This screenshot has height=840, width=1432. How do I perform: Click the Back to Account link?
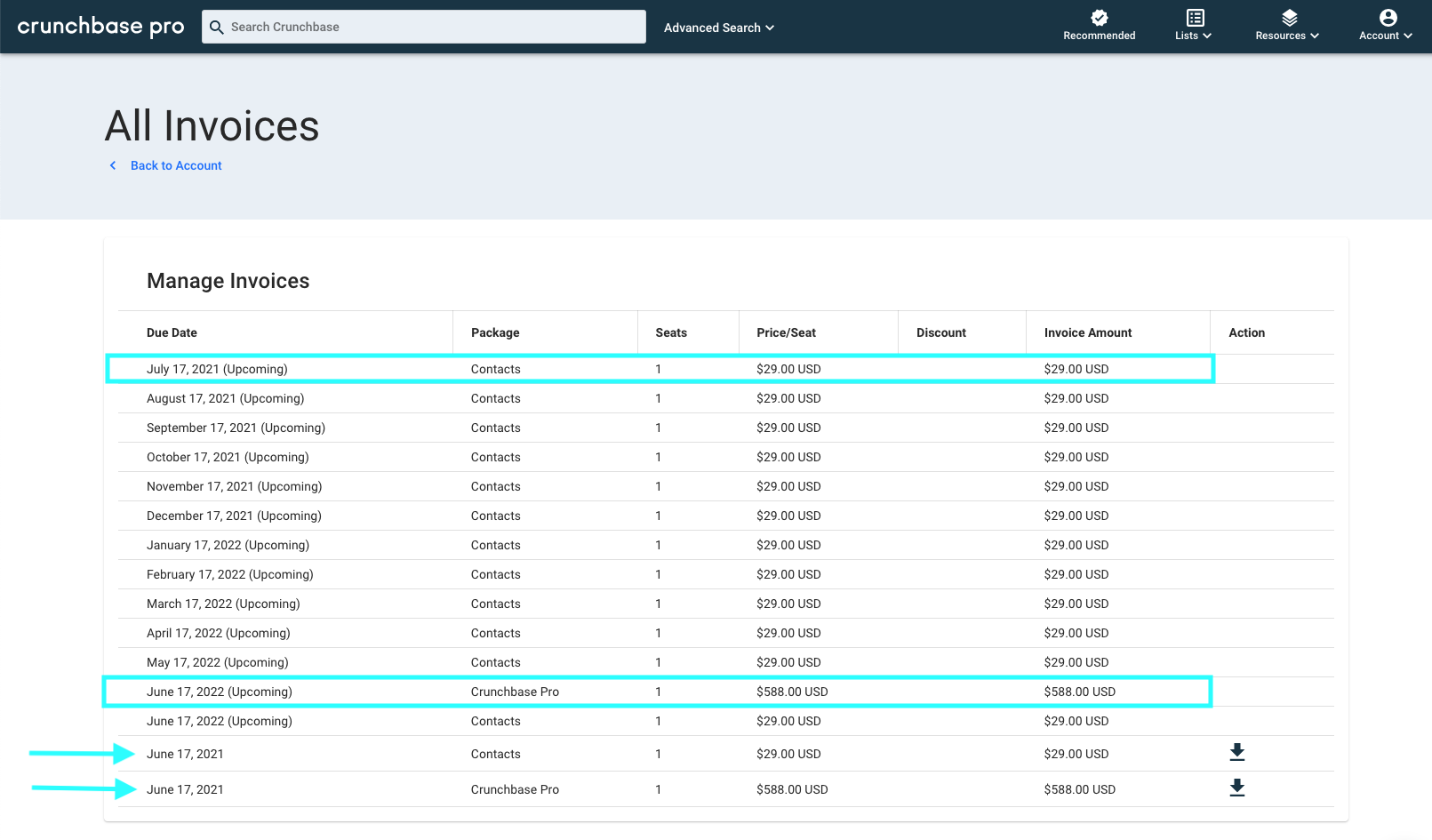tap(176, 165)
